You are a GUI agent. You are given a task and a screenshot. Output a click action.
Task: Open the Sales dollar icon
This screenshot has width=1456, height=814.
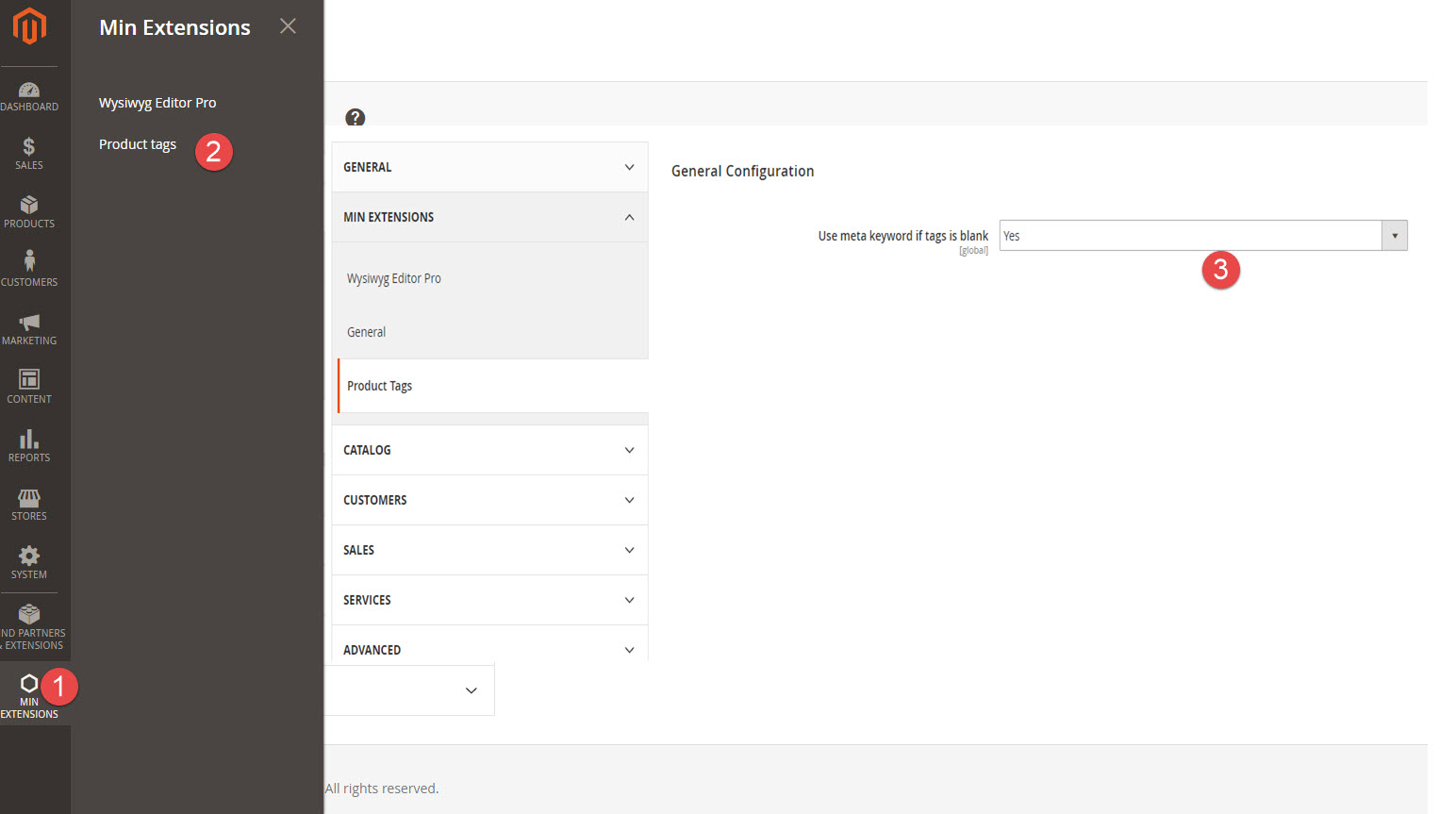[29, 146]
